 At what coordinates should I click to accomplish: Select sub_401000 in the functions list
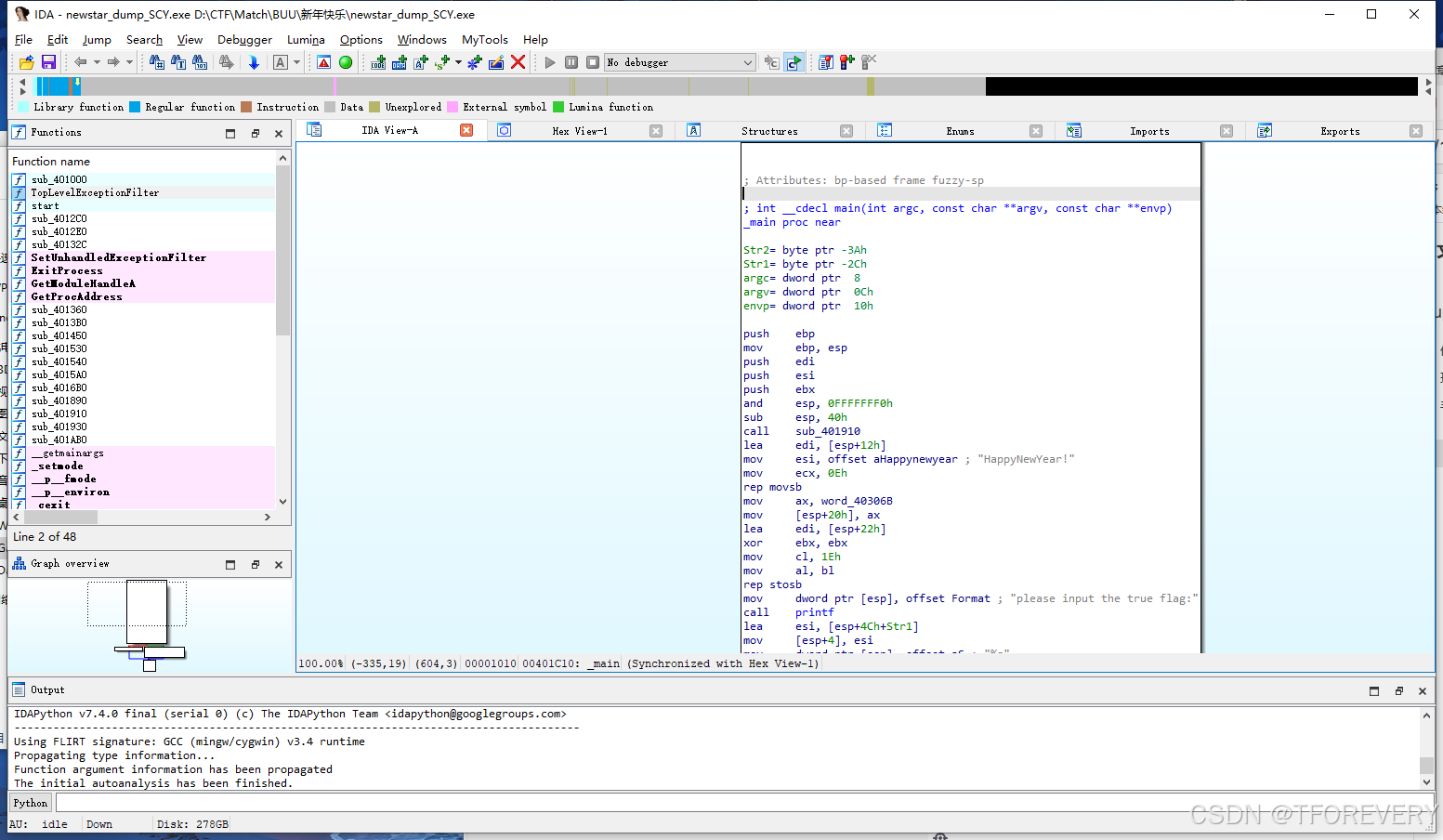click(142, 179)
